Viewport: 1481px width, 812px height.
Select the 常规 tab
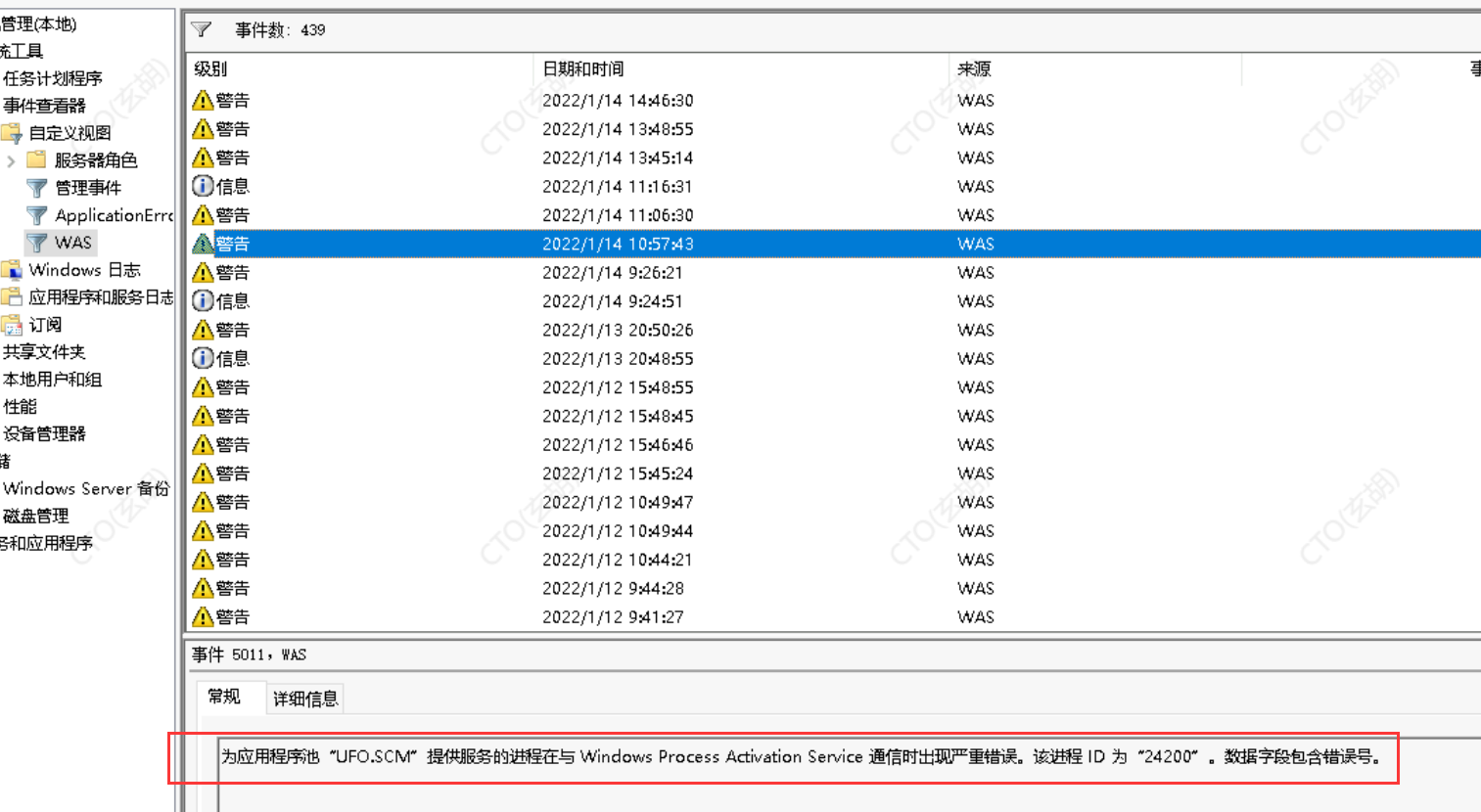224,697
